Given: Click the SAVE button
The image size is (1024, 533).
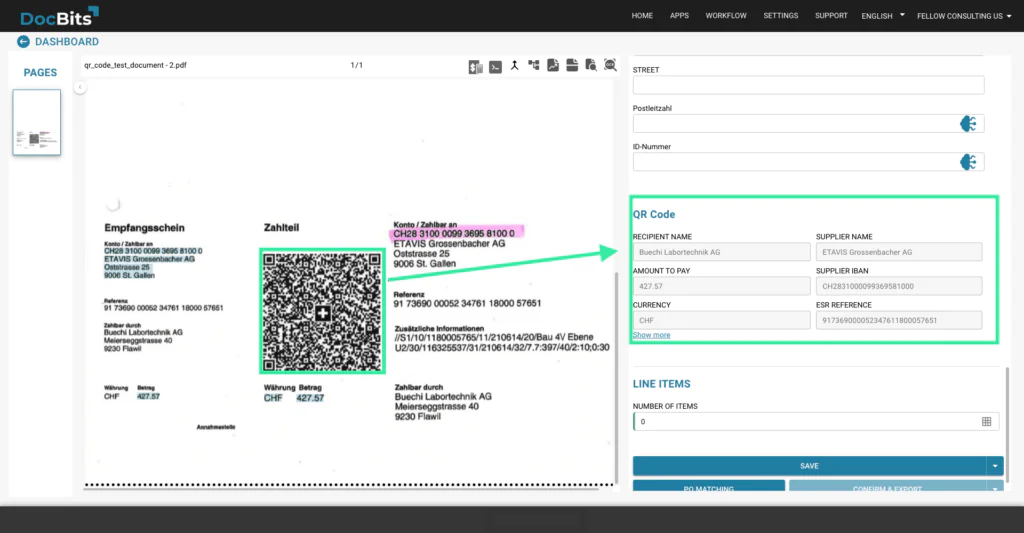Looking at the screenshot, I should click(x=809, y=466).
